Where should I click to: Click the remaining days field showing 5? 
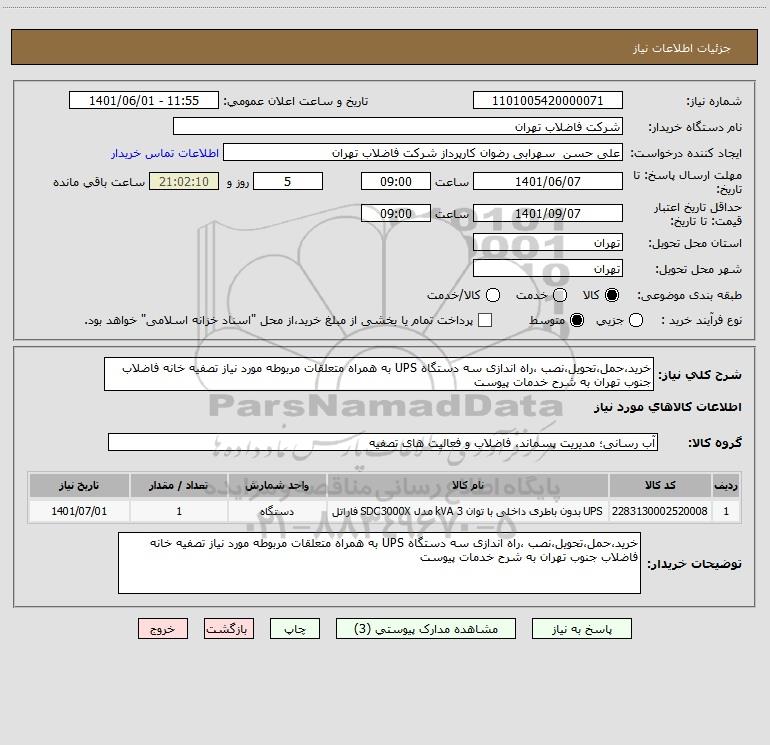click(x=288, y=181)
